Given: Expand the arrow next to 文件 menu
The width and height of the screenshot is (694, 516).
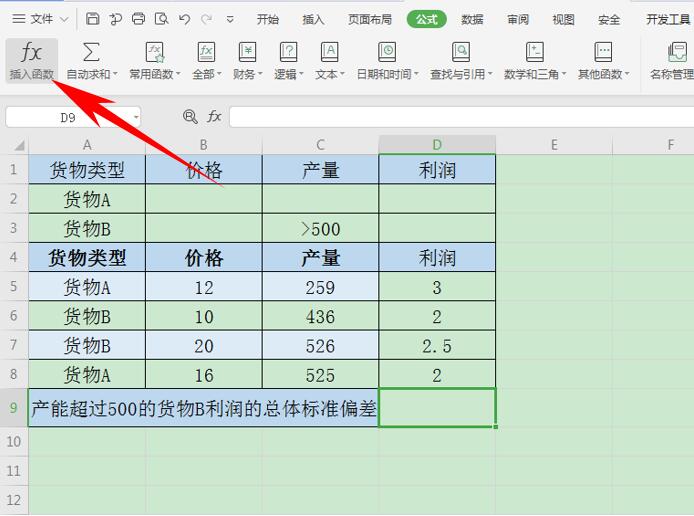Looking at the screenshot, I should tap(64, 19).
